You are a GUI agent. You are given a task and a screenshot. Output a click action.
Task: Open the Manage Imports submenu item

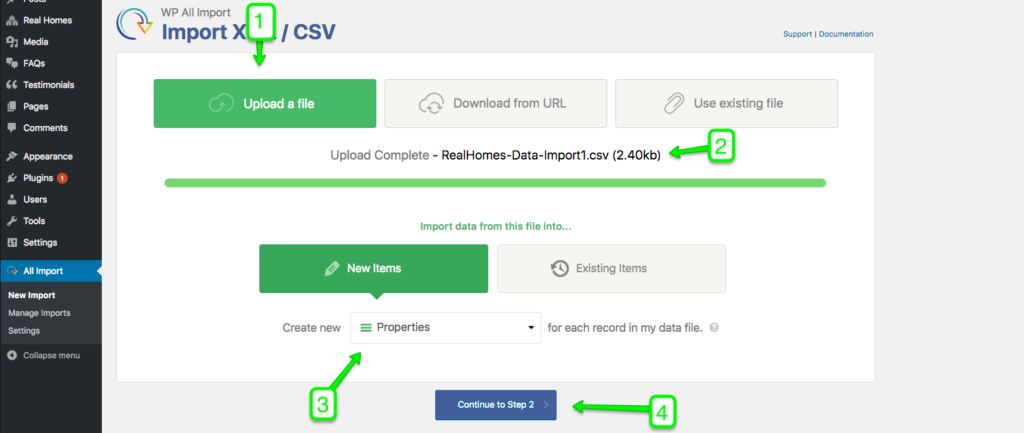pyautogui.click(x=39, y=313)
